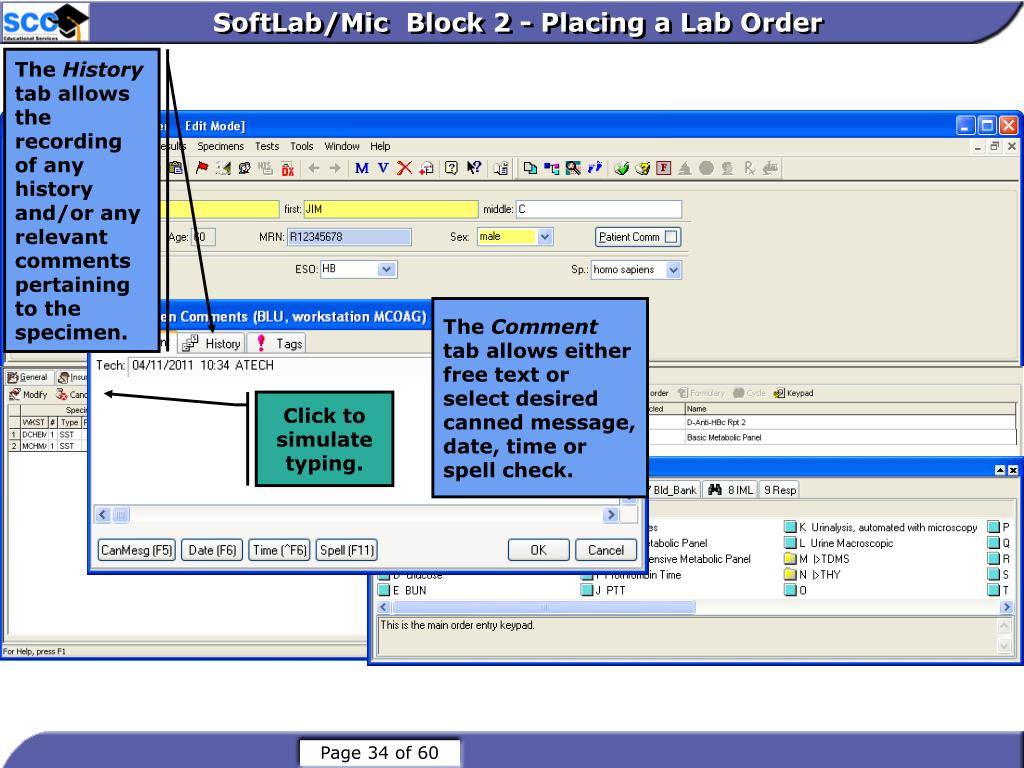Click the boxed question mark help icon

451,168
